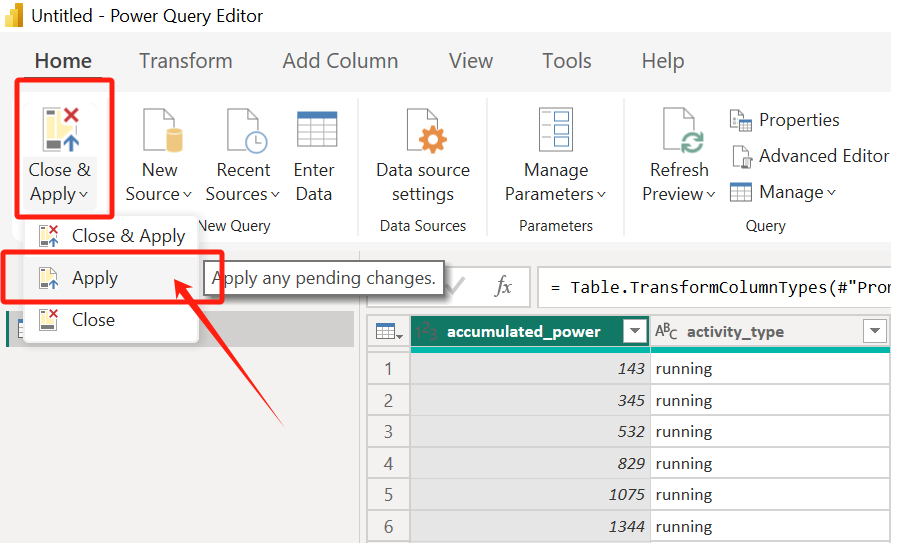The width and height of the screenshot is (898, 547).
Task: Click the running cell in row 3
Action: 770,432
